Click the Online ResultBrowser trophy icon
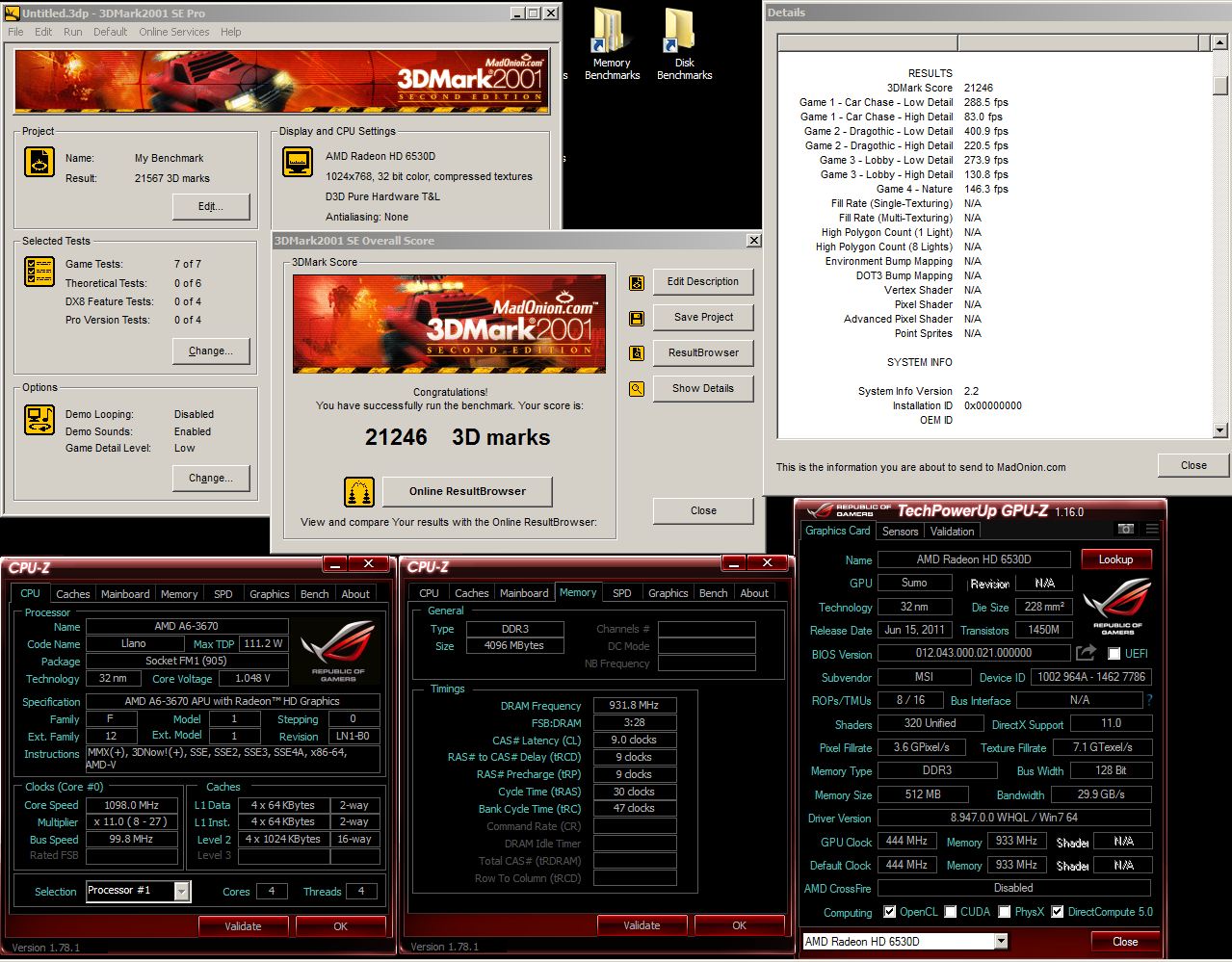 click(x=359, y=492)
